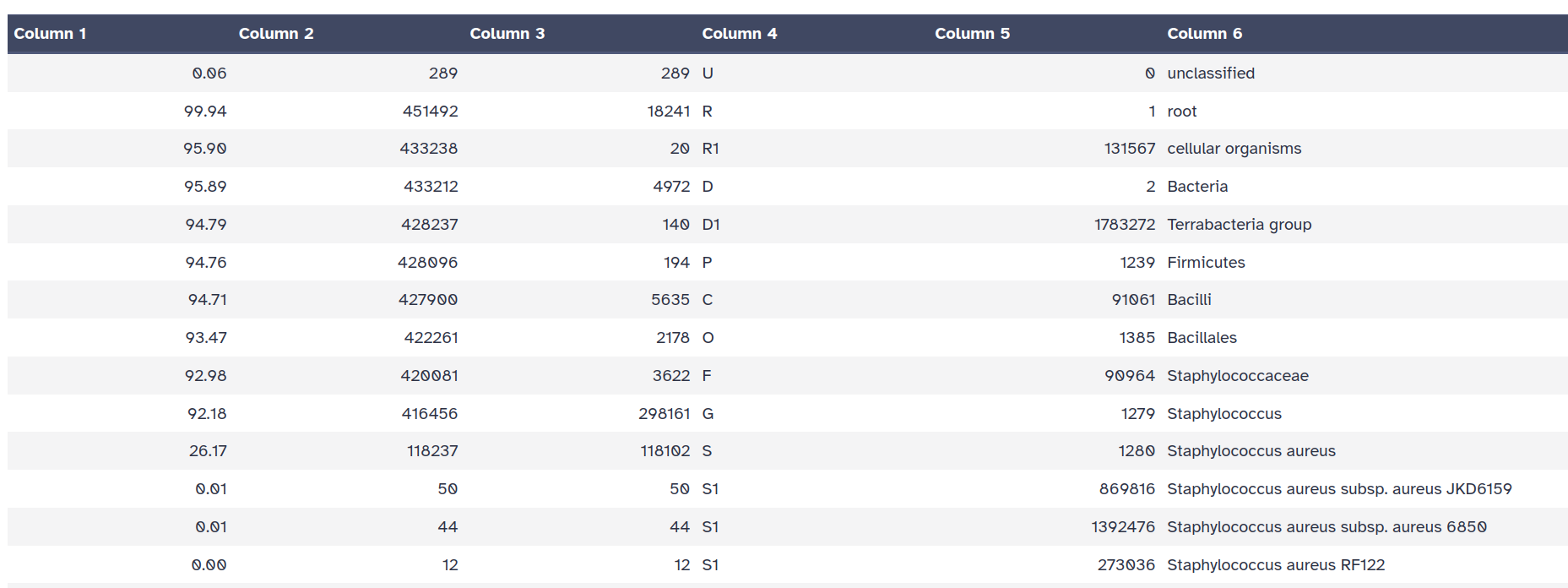
Task: Select the 'Terrabacteria group' cell
Action: pyautogui.click(x=1239, y=225)
